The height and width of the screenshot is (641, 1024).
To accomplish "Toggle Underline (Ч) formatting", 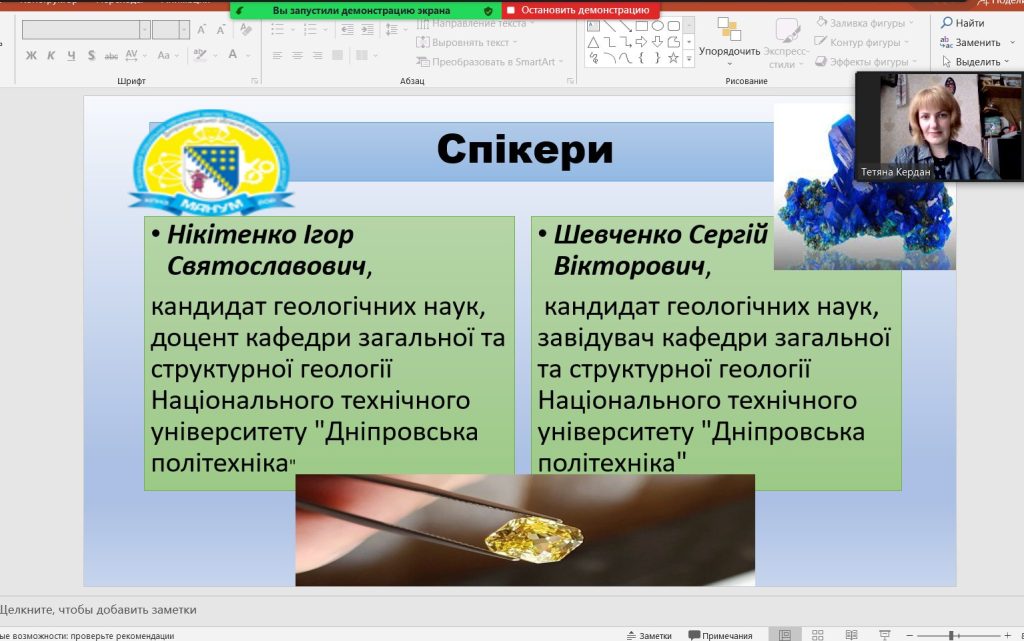I will (71, 55).
